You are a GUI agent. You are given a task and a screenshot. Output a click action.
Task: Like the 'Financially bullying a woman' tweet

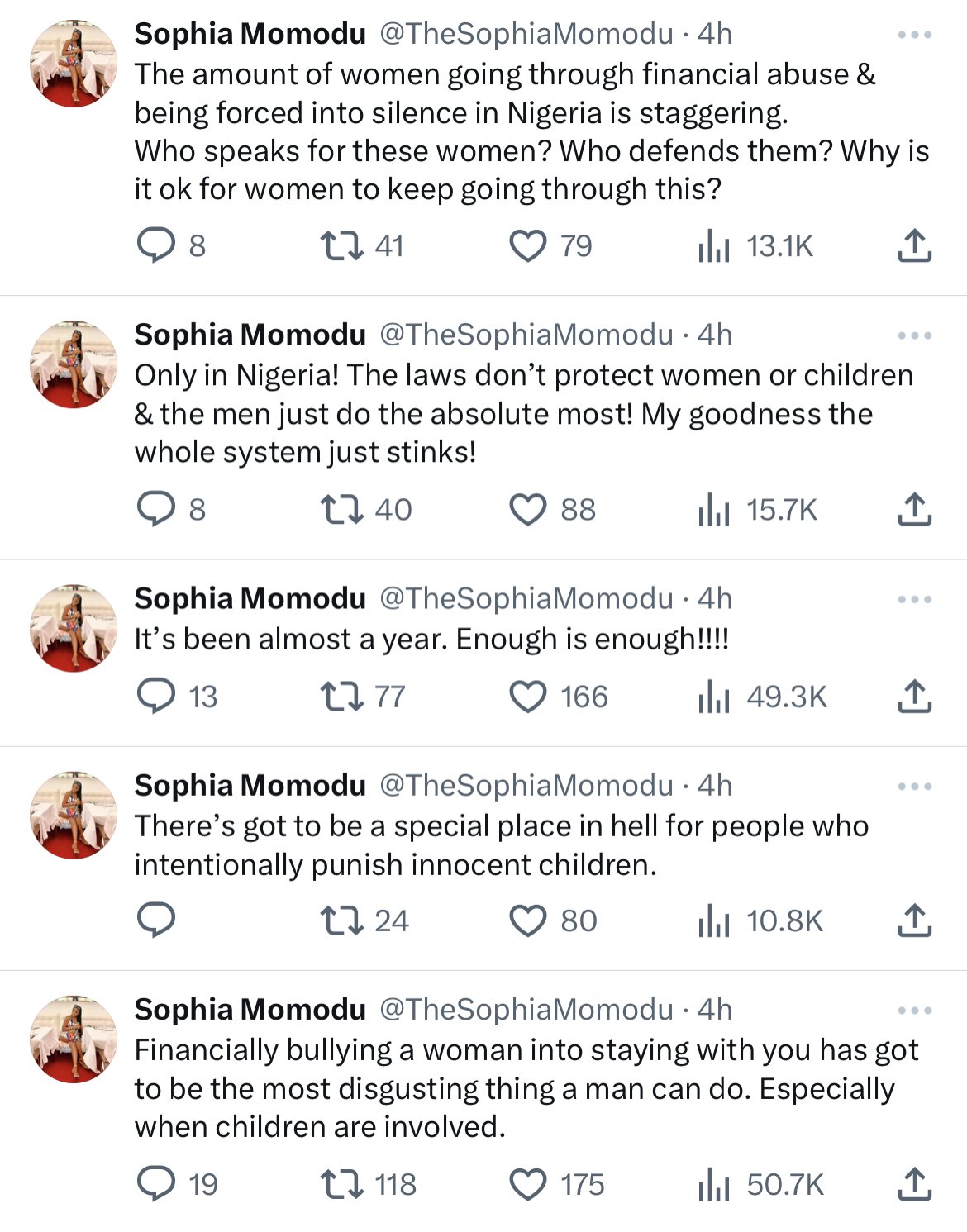tap(528, 1185)
